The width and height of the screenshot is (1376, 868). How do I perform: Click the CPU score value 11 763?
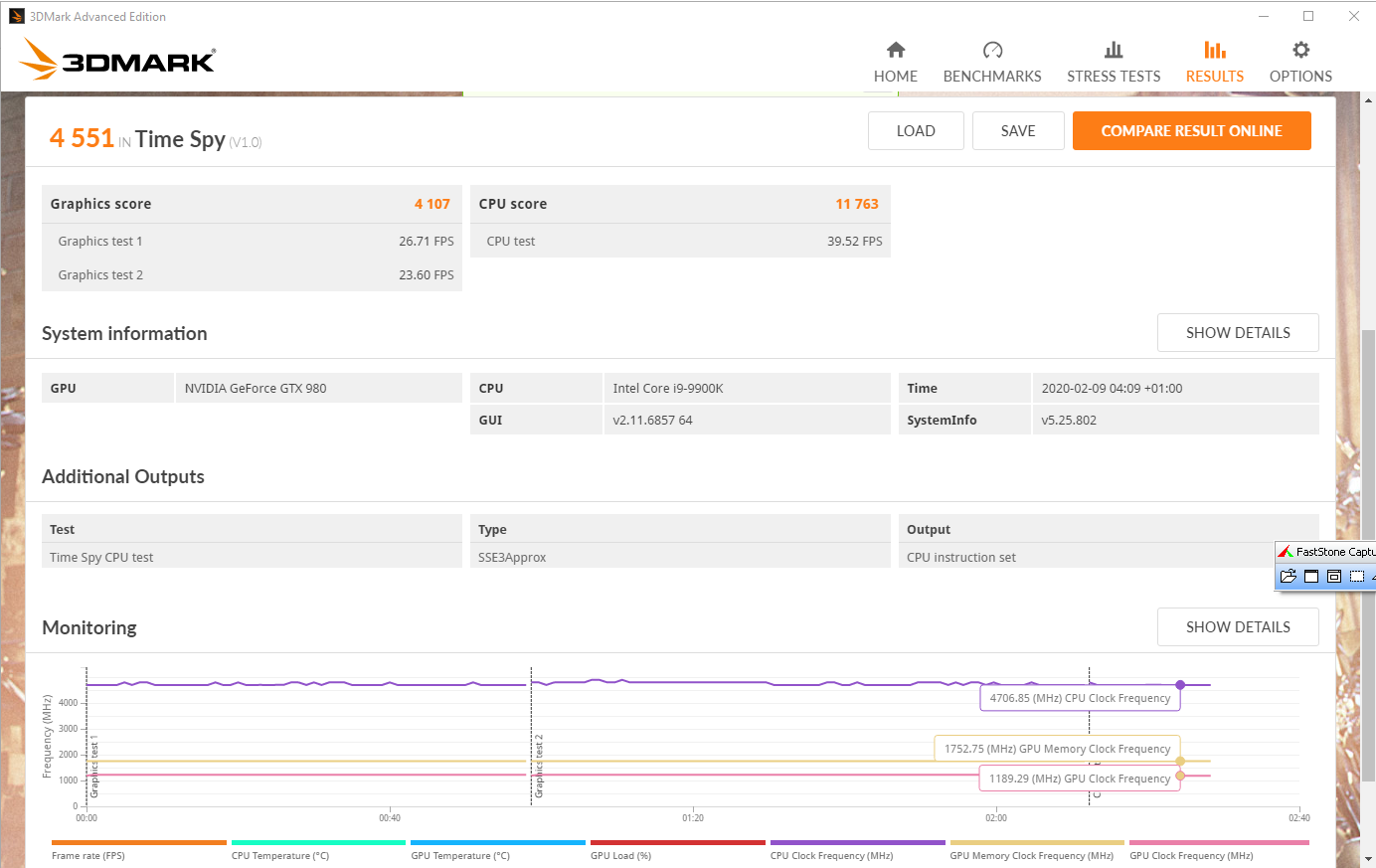pyautogui.click(x=857, y=204)
